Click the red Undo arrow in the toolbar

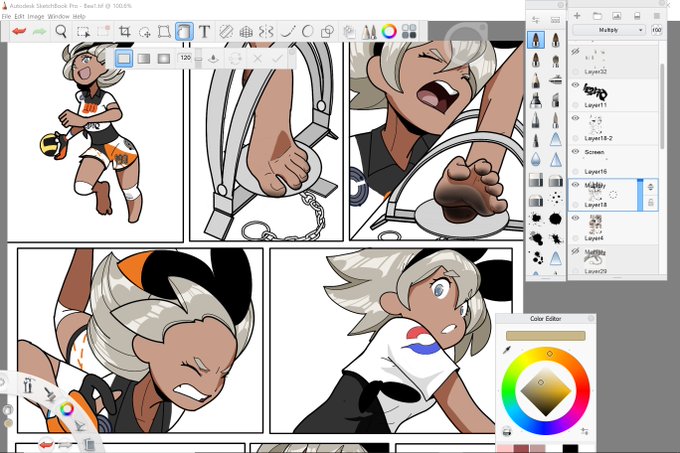19,31
